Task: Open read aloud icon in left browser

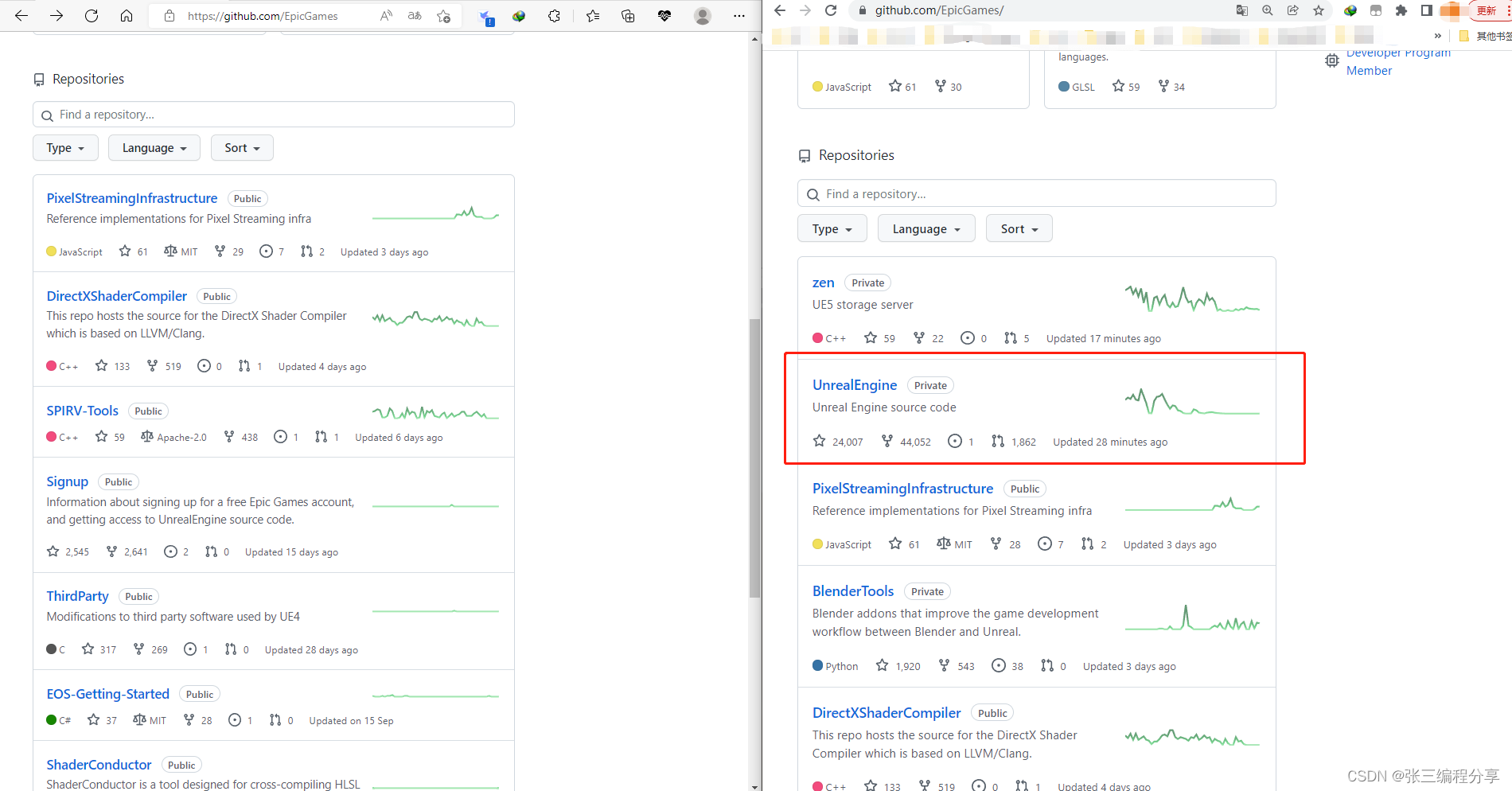Action: [386, 16]
